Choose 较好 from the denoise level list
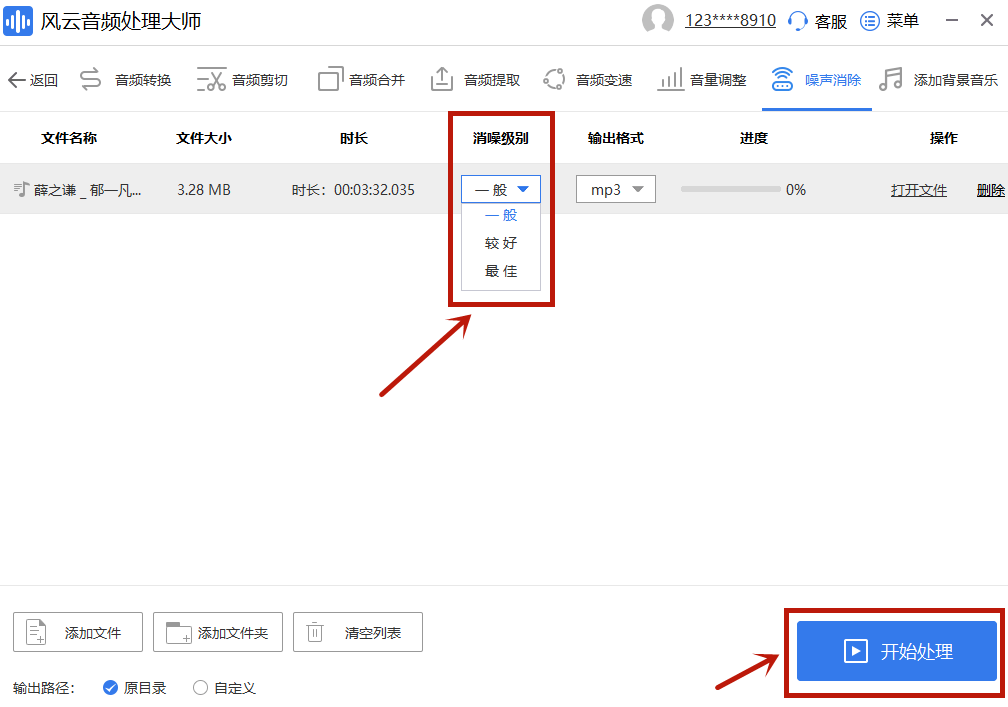This screenshot has height=707, width=1008. [500, 243]
